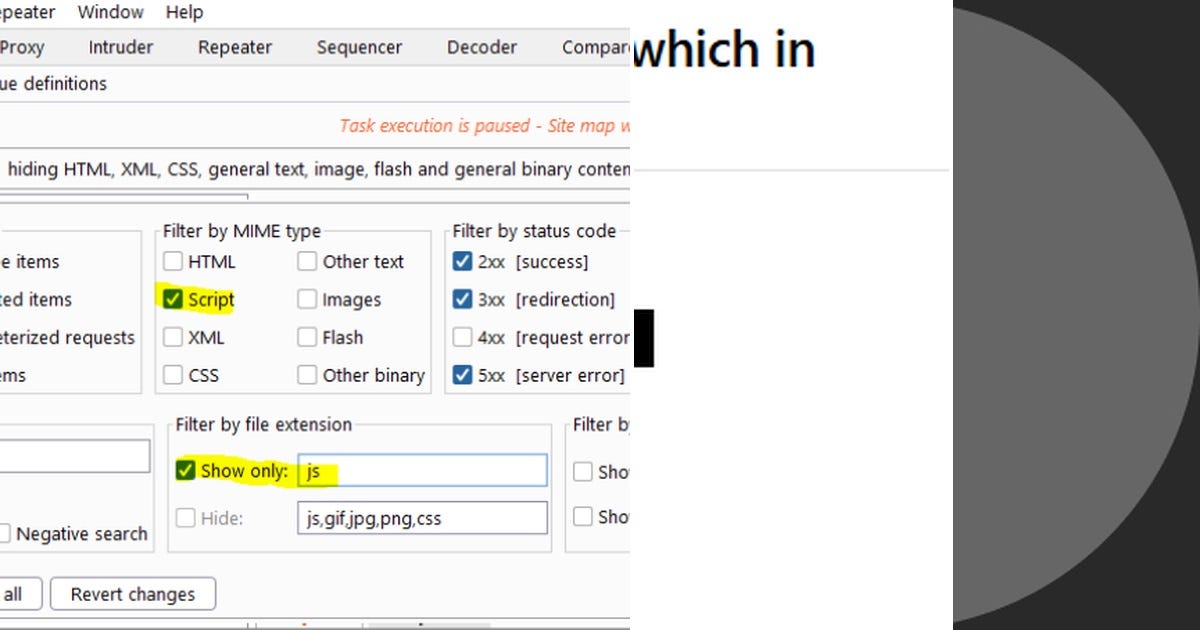Uncheck the 3xx redirection status filter

pos(462,299)
